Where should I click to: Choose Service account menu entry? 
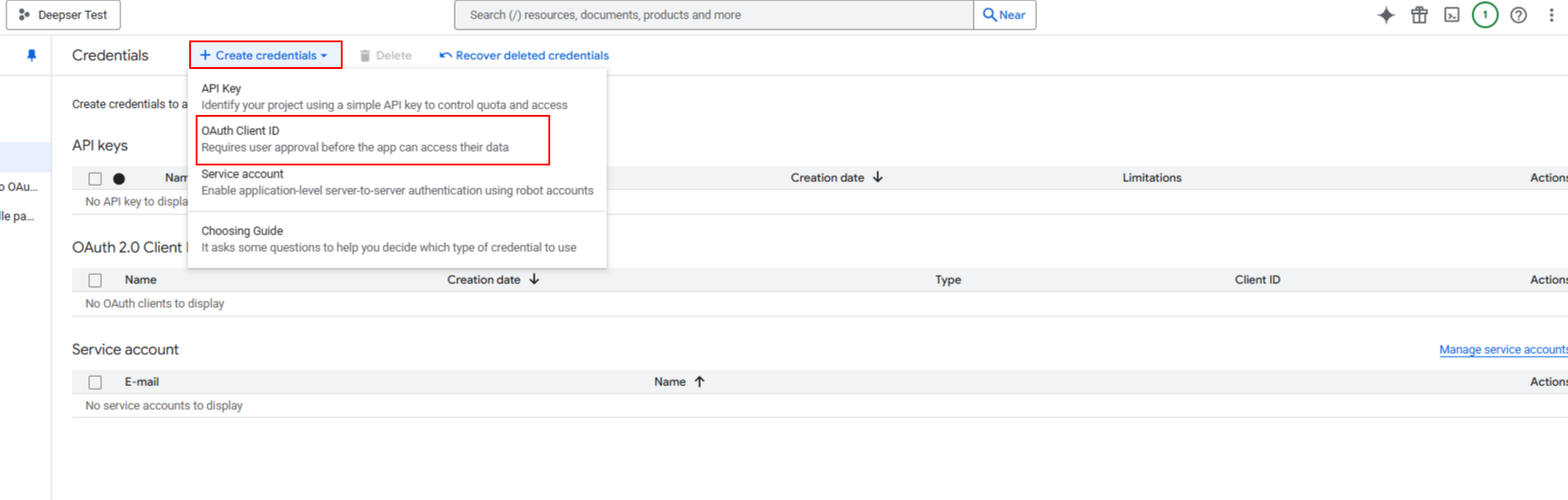point(397,182)
